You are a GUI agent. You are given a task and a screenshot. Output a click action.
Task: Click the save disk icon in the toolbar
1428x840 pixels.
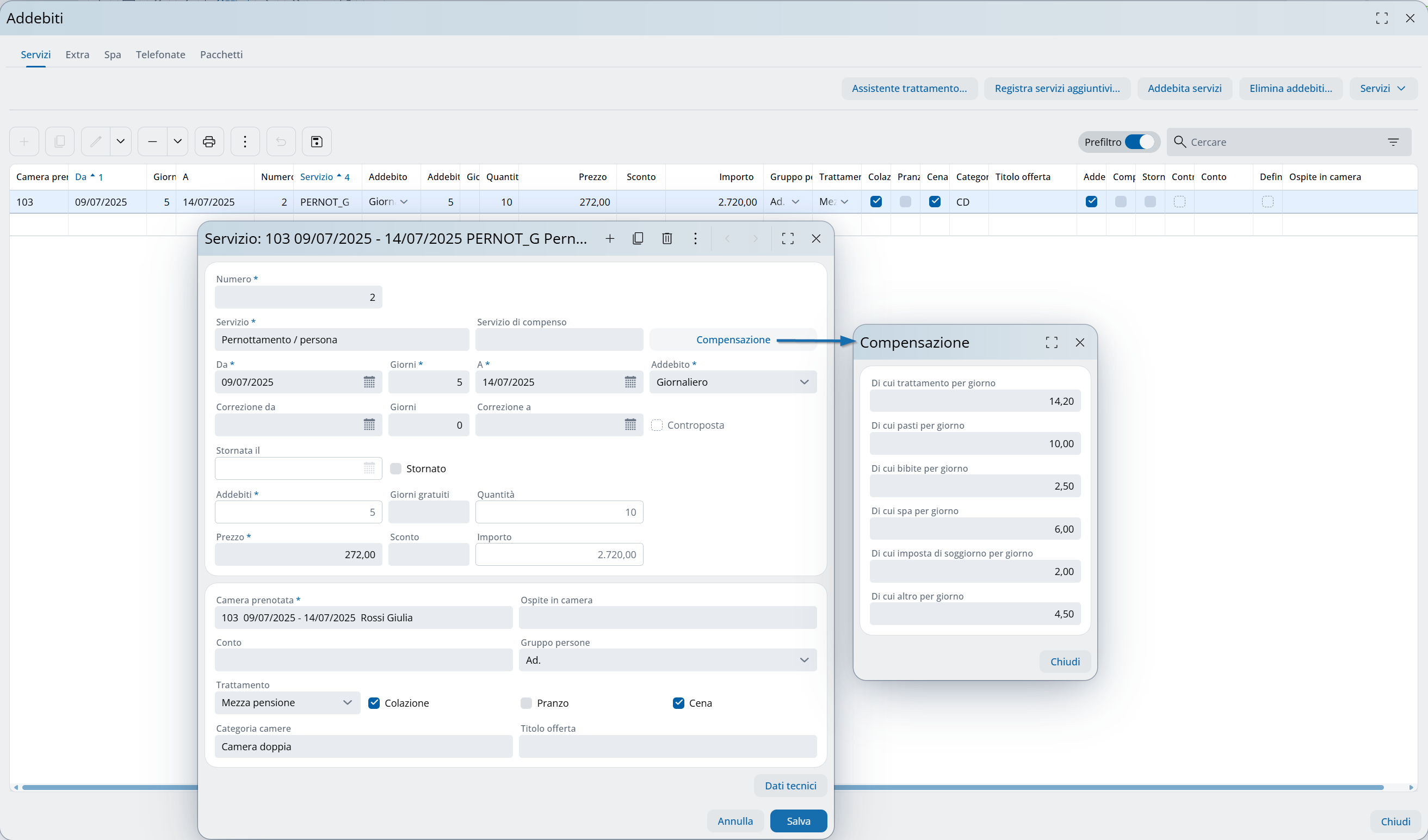click(x=317, y=141)
